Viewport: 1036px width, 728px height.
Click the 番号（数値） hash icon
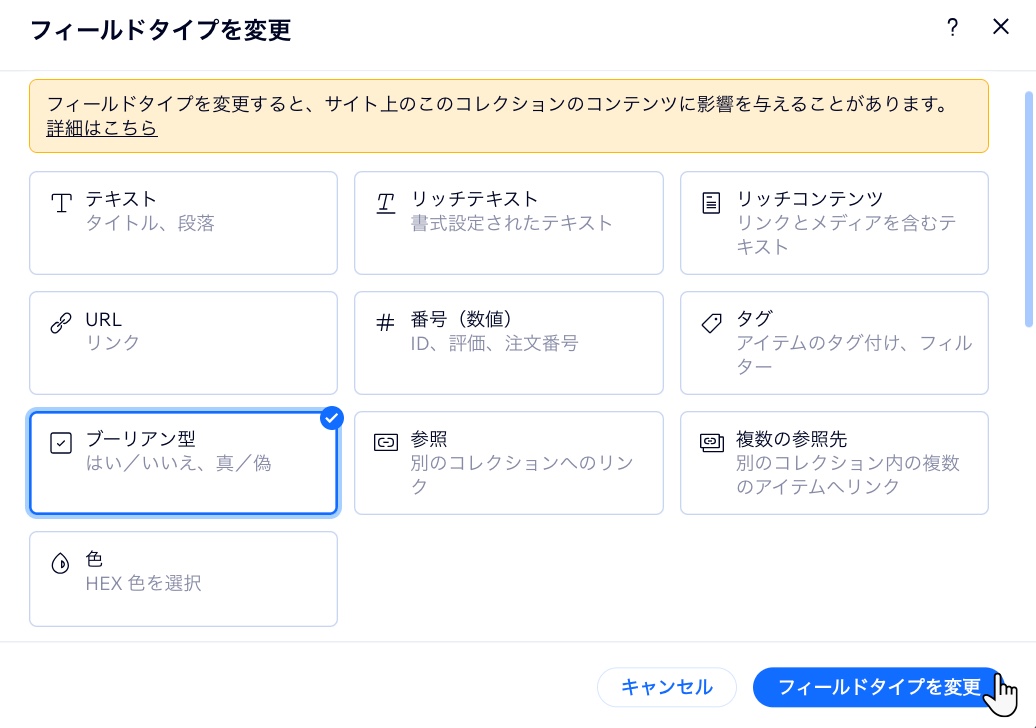pos(386,320)
